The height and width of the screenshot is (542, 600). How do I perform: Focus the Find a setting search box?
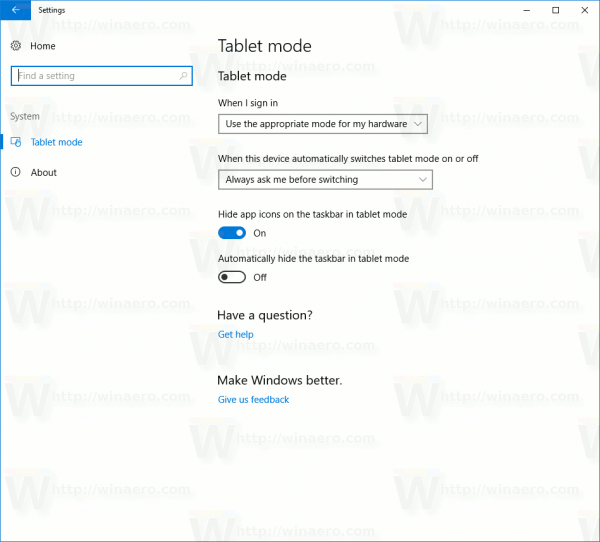coord(102,76)
